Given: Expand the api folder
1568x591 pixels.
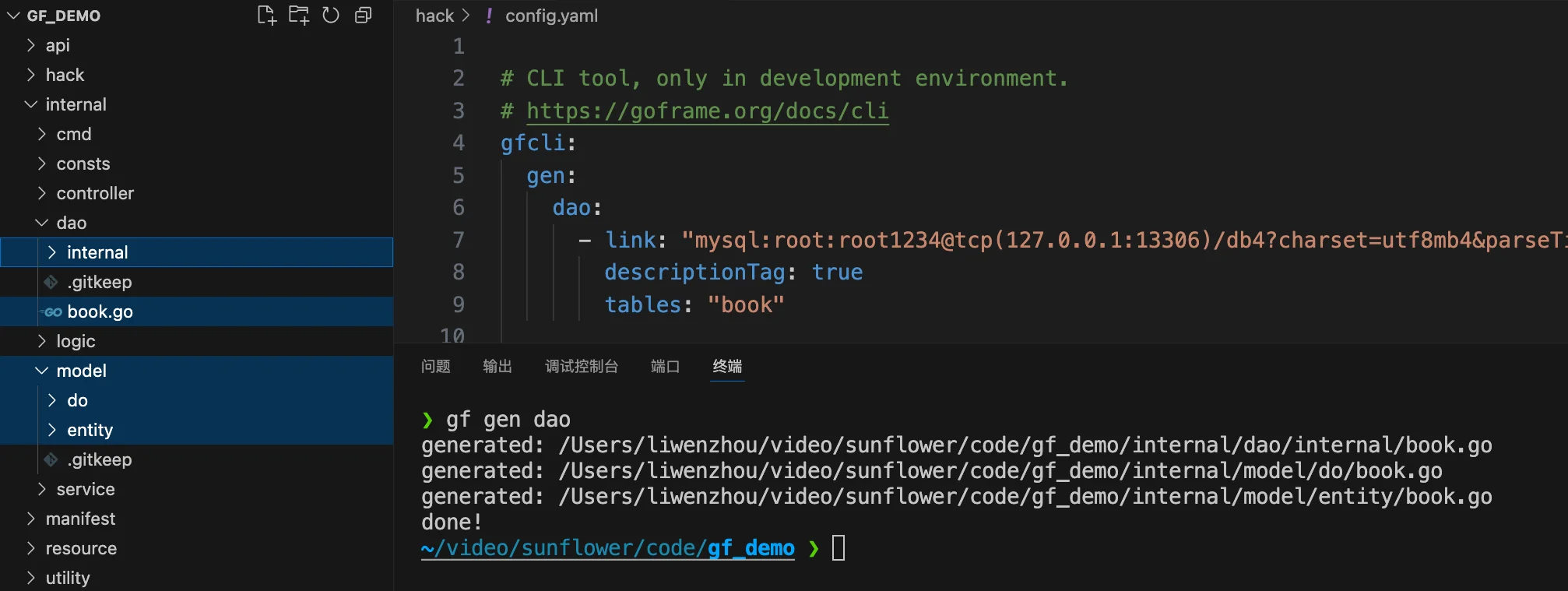Looking at the screenshot, I should click(58, 45).
